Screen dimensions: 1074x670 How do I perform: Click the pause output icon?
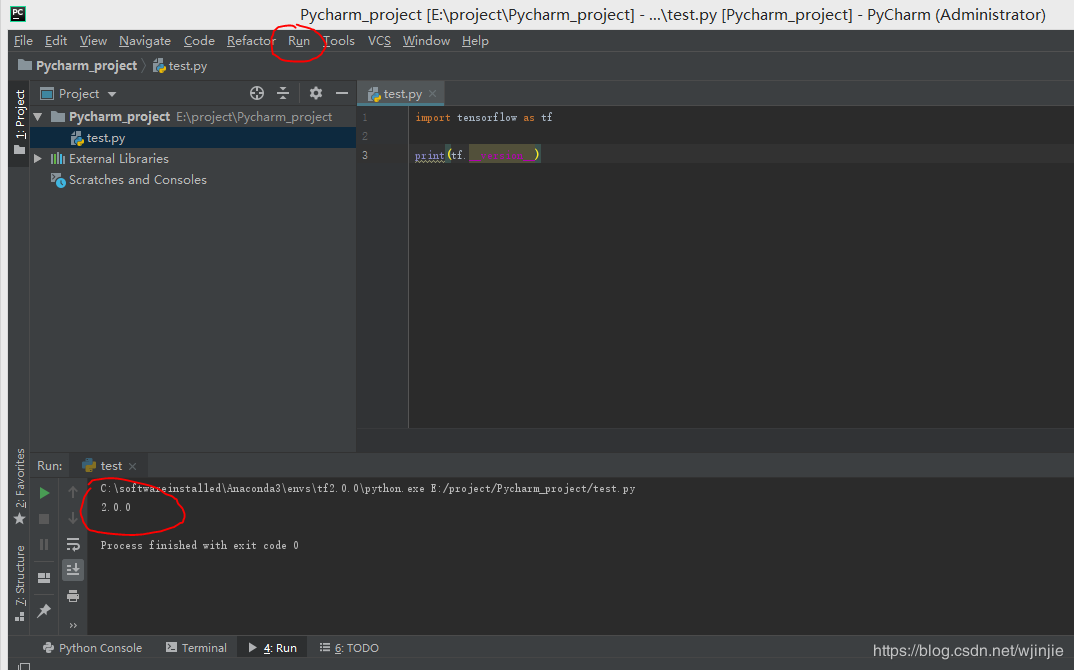pos(45,545)
